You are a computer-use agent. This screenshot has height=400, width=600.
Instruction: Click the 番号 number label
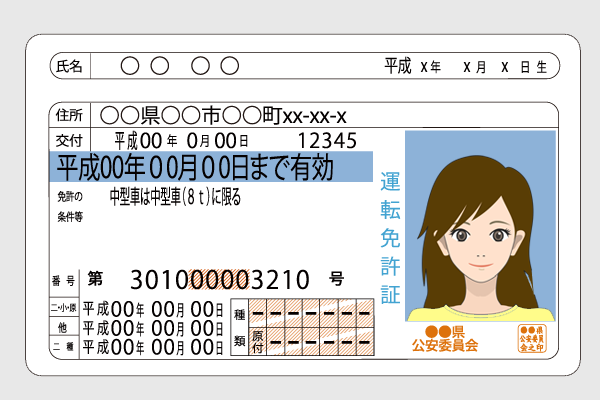click(x=63, y=279)
